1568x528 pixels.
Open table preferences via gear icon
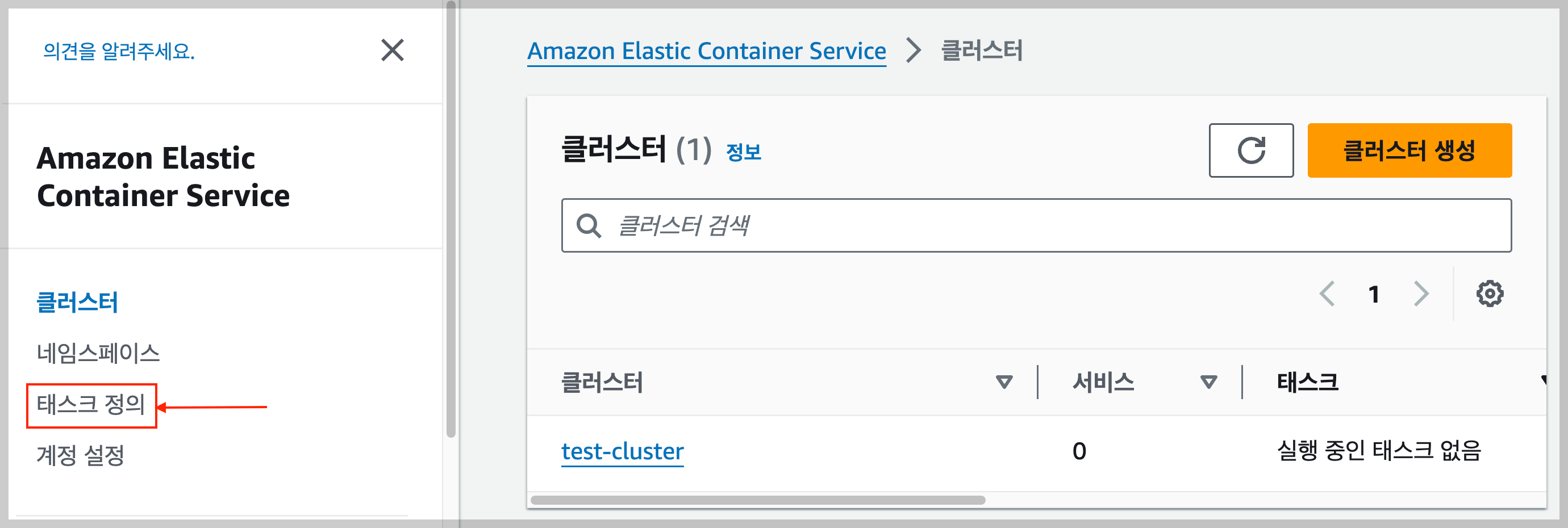(1490, 293)
